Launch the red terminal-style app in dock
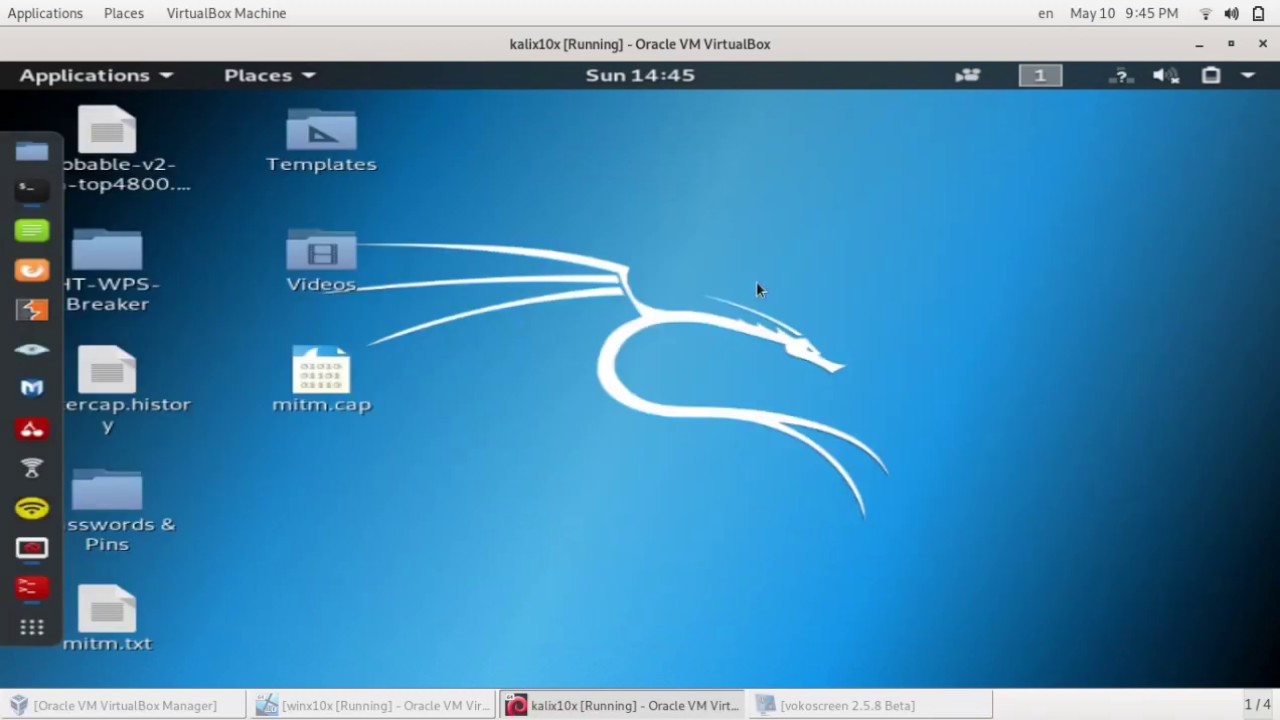 pos(32,588)
